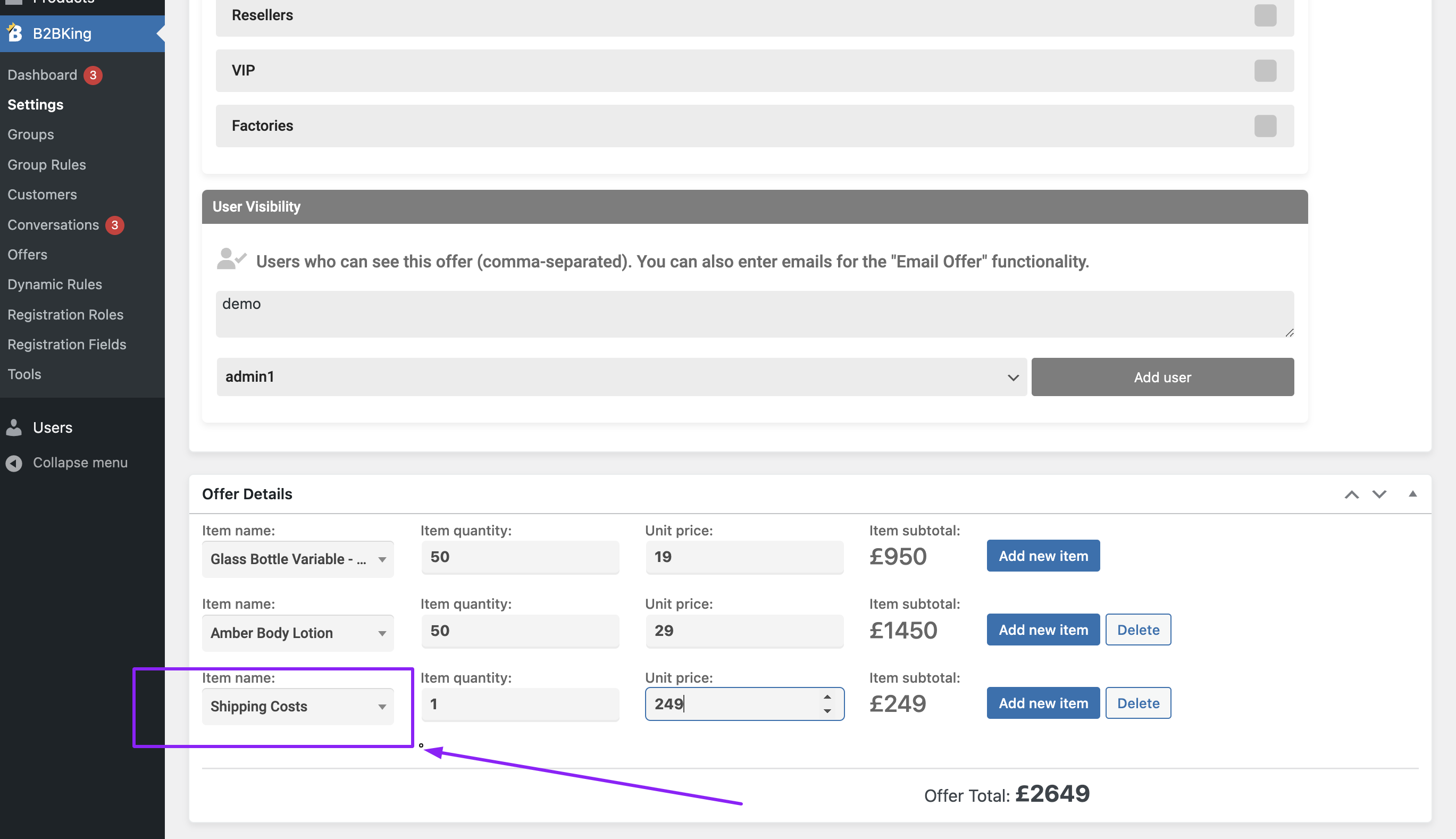Image resolution: width=1456 pixels, height=839 pixels.
Task: Click the Add user button
Action: click(x=1162, y=377)
